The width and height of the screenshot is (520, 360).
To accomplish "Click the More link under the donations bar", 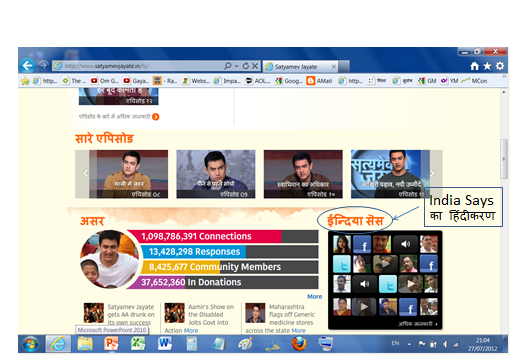I will click(x=315, y=297).
